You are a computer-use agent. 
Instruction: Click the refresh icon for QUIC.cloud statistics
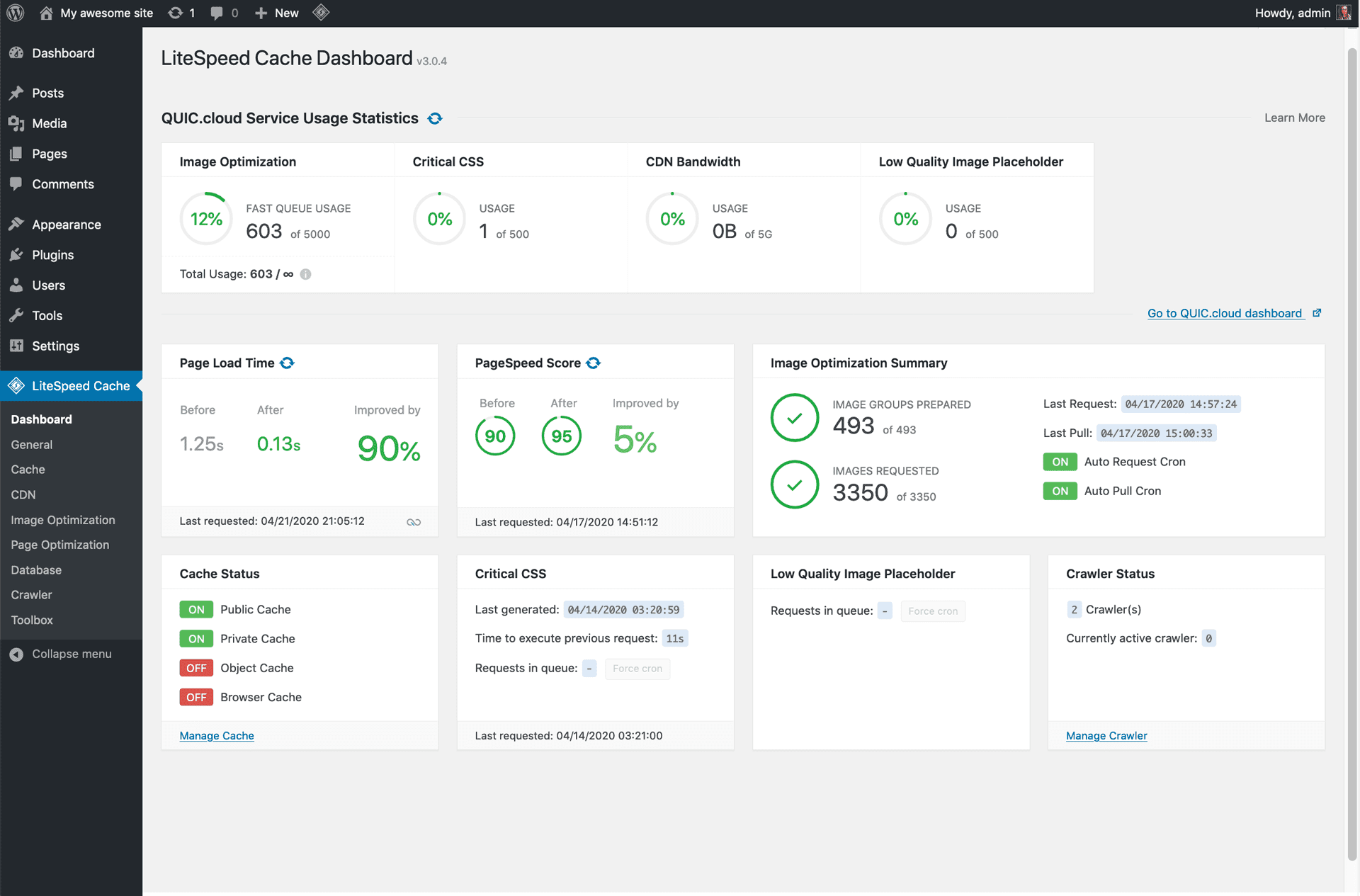434,117
